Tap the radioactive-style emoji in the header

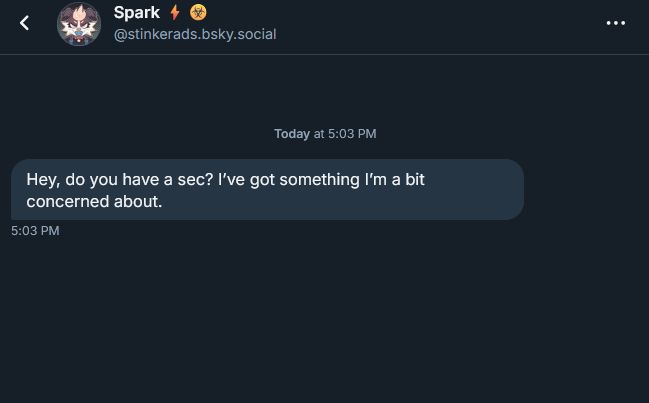[x=198, y=13]
